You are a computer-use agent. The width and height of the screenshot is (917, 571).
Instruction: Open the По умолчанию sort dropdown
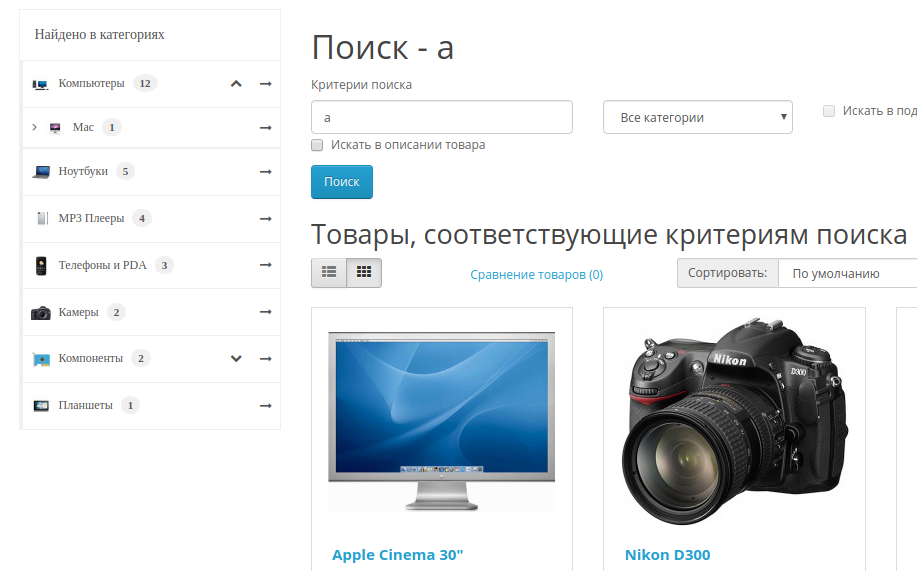click(x=848, y=273)
